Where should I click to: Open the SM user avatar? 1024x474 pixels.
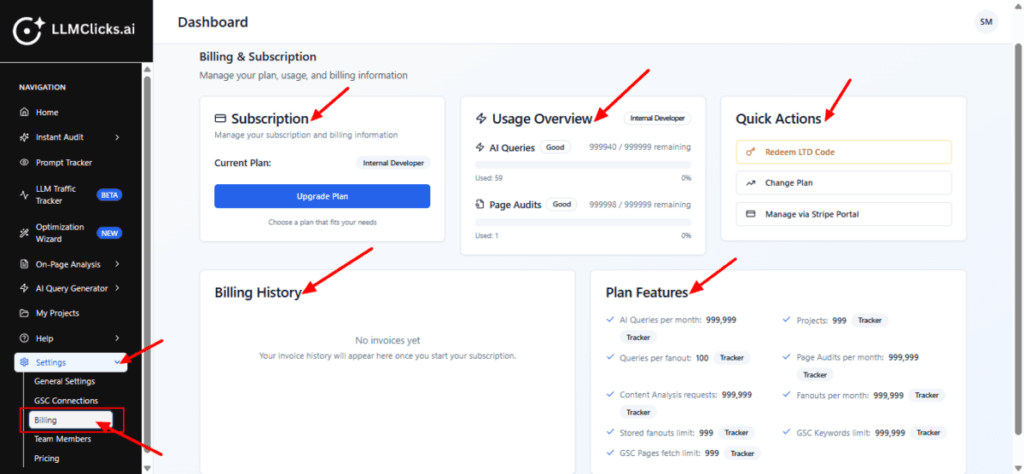pos(985,22)
